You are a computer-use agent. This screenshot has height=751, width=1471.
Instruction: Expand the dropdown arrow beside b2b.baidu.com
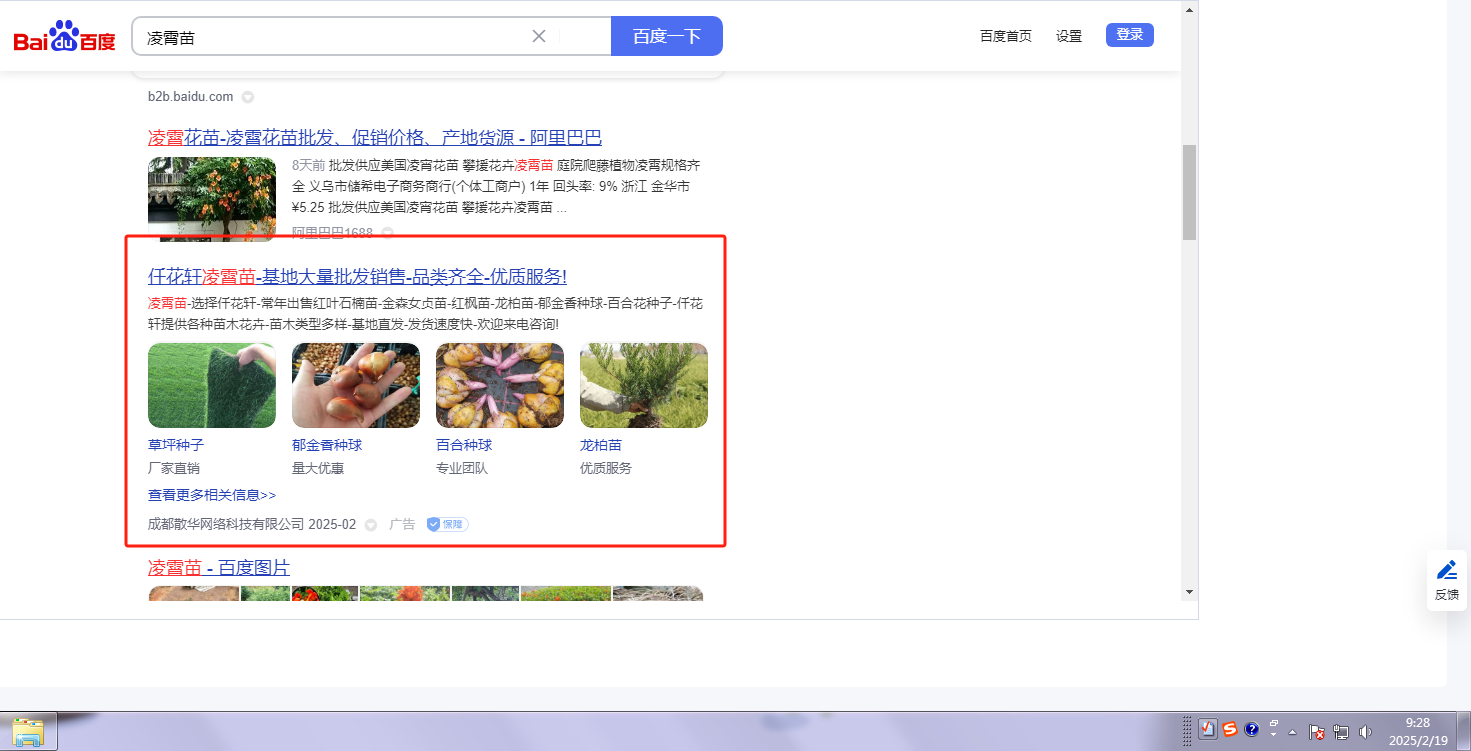tap(248, 97)
